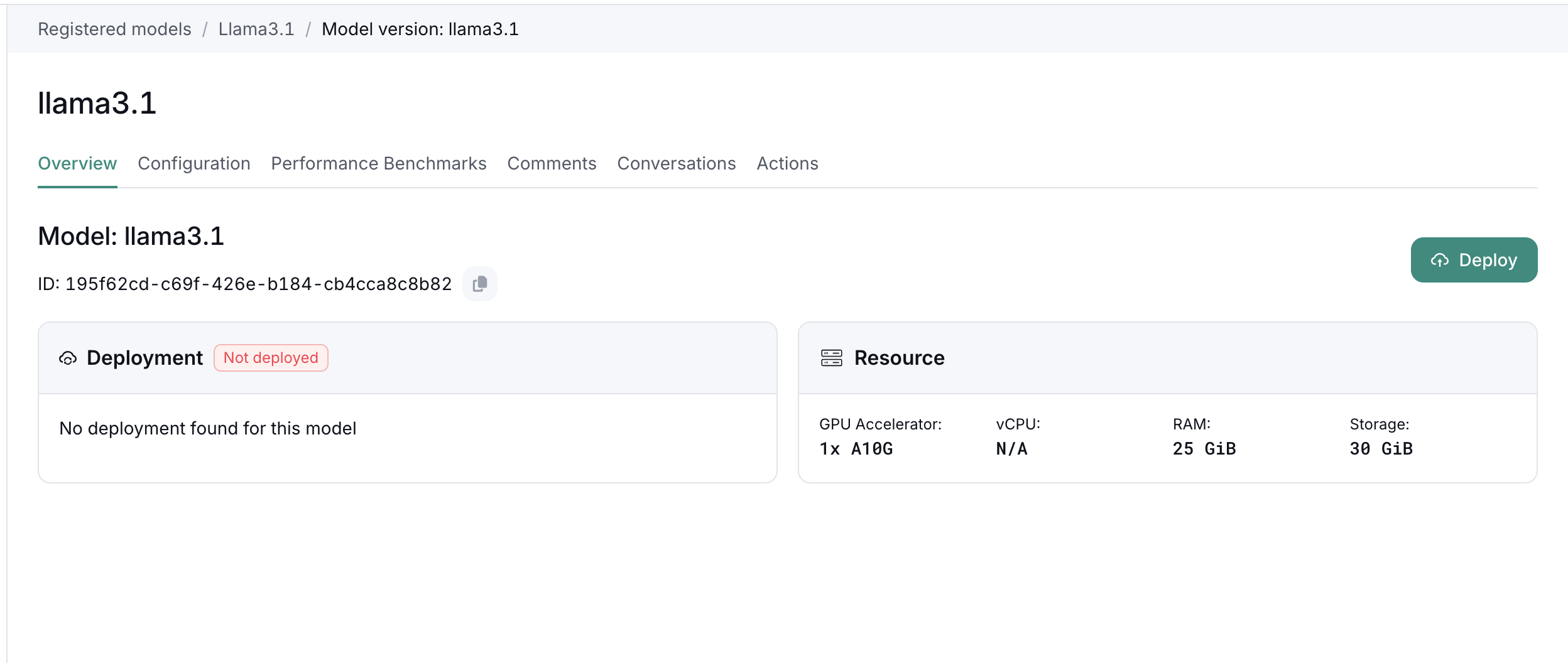1568x663 pixels.
Task: Click the RAM 25 GiB value
Action: point(1204,449)
